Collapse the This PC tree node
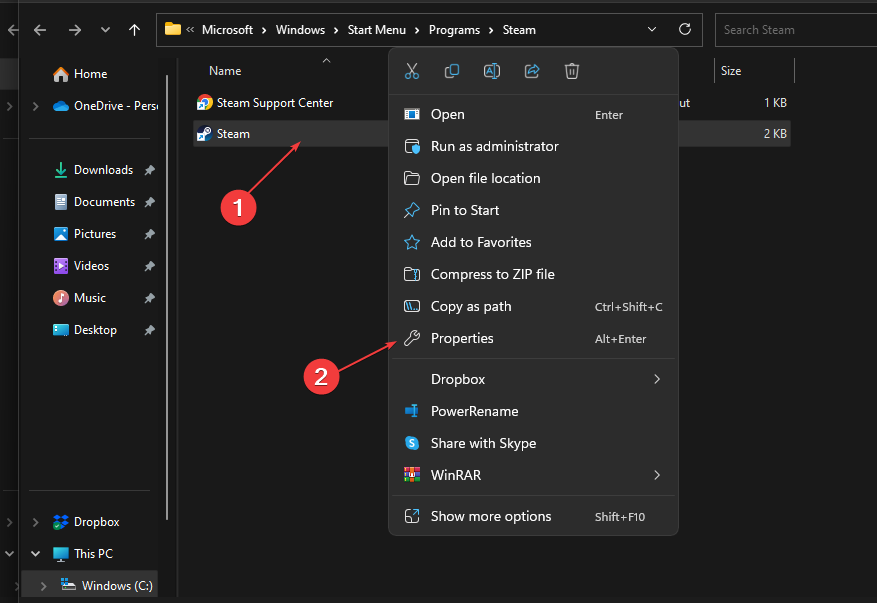Image resolution: width=877 pixels, height=603 pixels. [35, 554]
